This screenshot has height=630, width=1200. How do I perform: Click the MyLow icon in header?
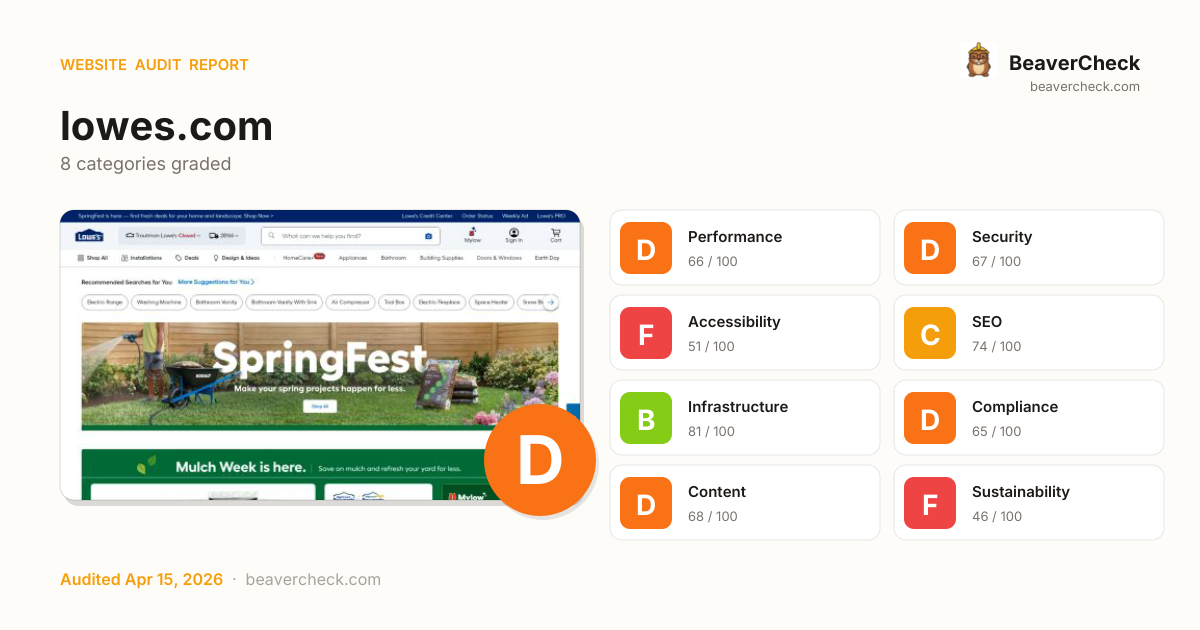[472, 236]
